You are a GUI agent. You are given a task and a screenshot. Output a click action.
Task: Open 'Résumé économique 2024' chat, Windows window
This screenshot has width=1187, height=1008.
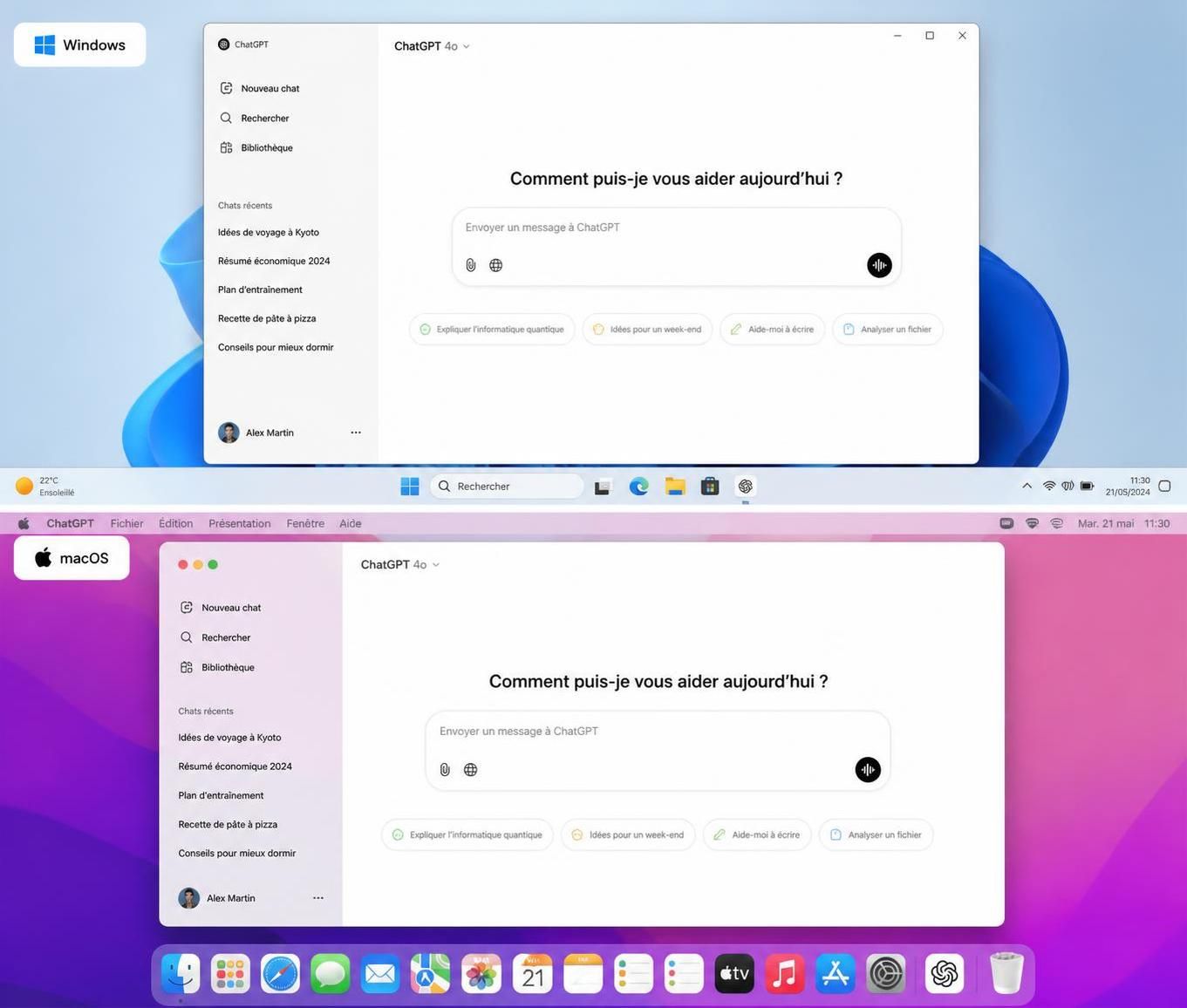[274, 262]
